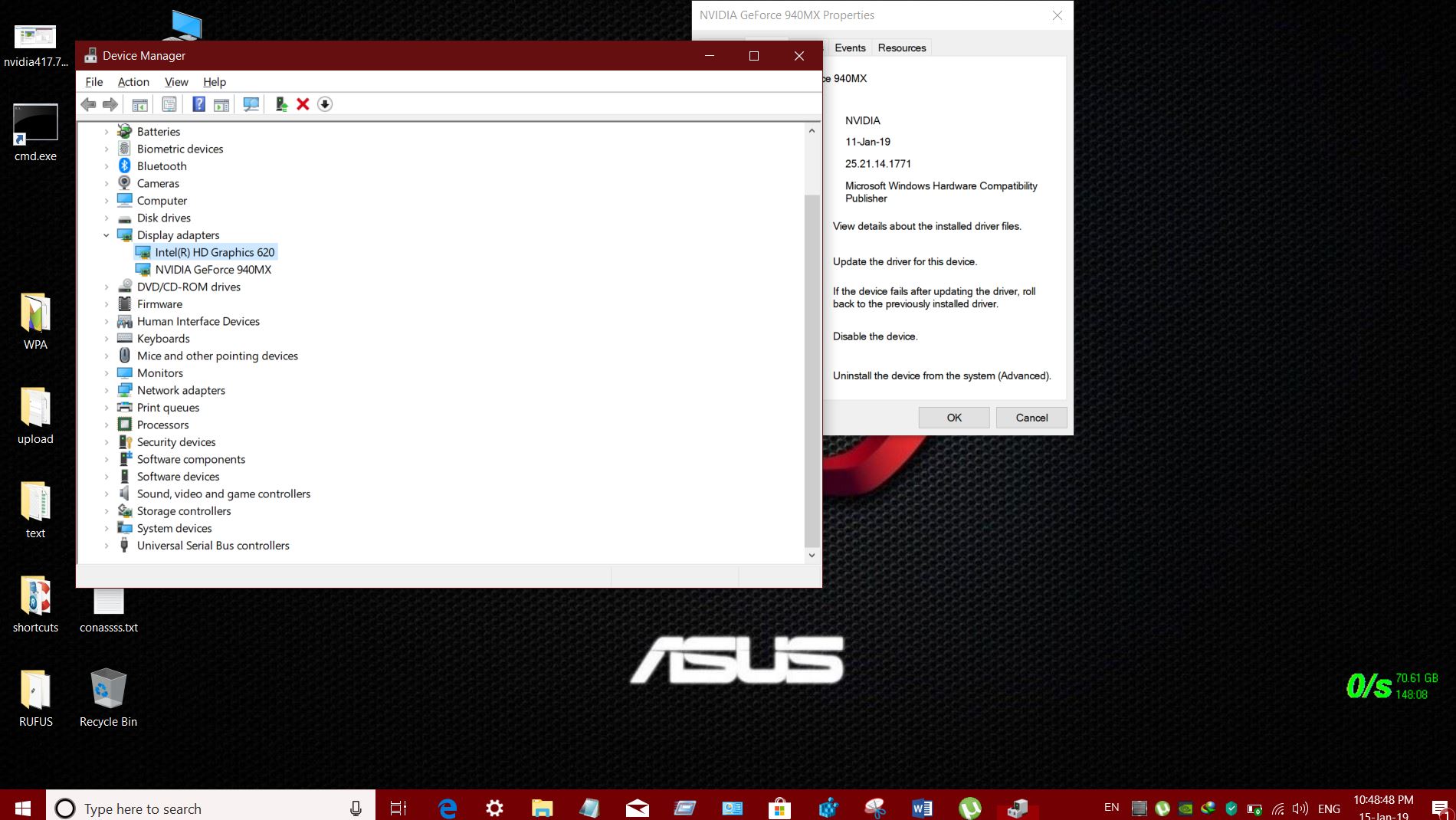1456x820 pixels.
Task: Expand the Universal Serial Bus controllers node
Action: pos(107,546)
